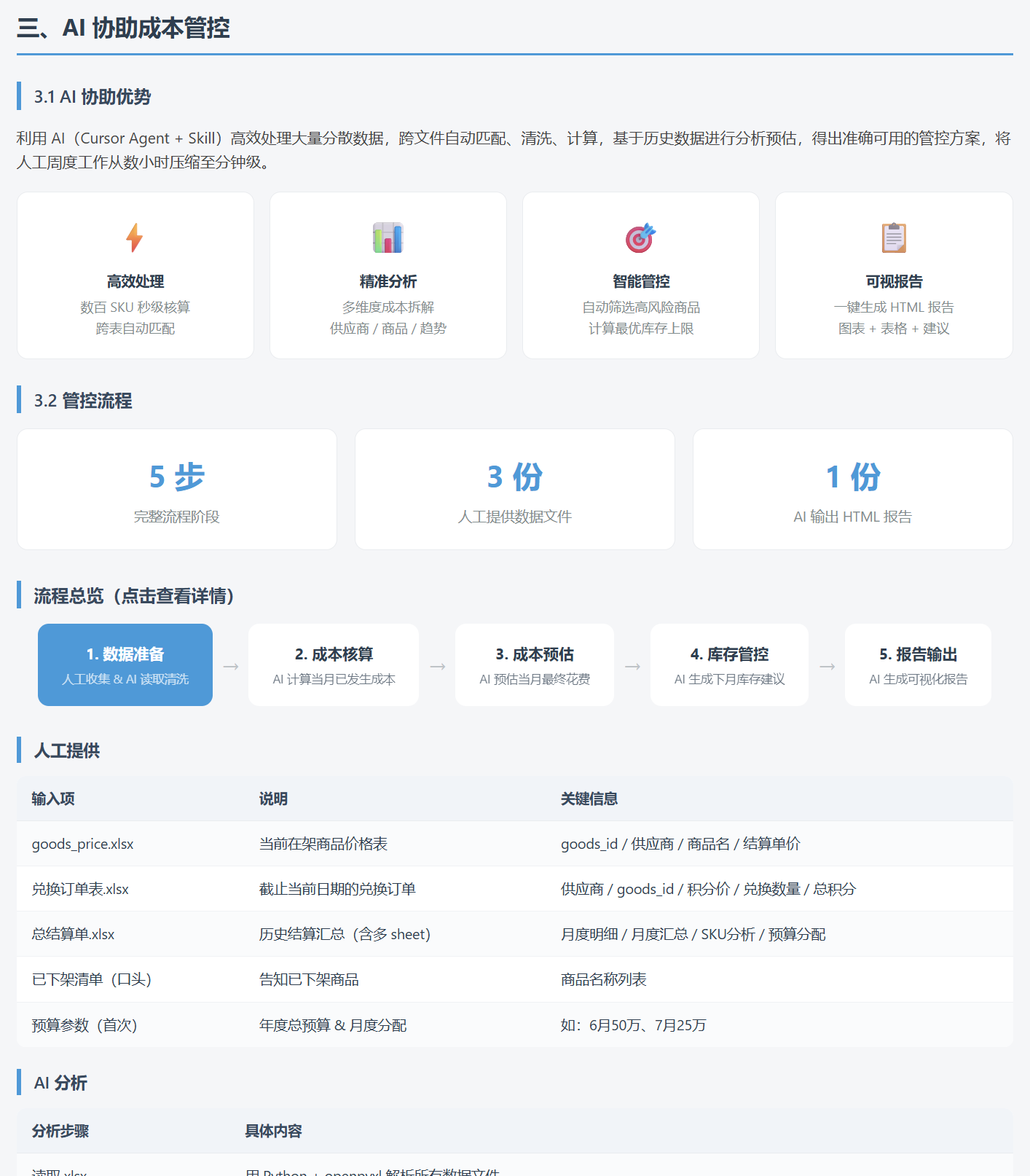1030x1176 pixels.
Task: Click the 兑换订单表.xlsx table cell
Action: pos(80,889)
